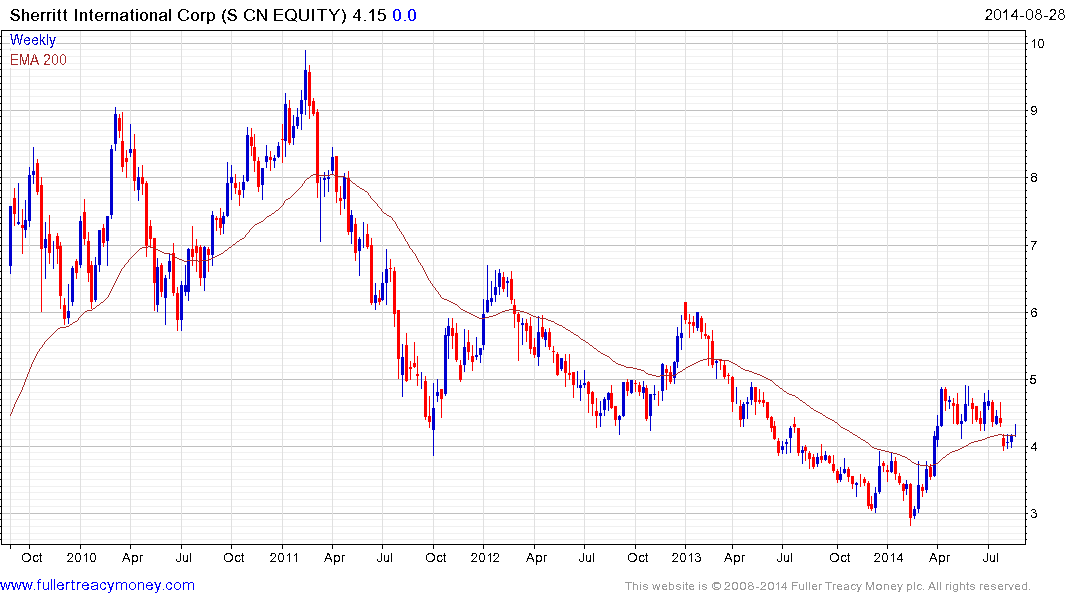Click the 2011 label on the time axis

tap(284, 557)
